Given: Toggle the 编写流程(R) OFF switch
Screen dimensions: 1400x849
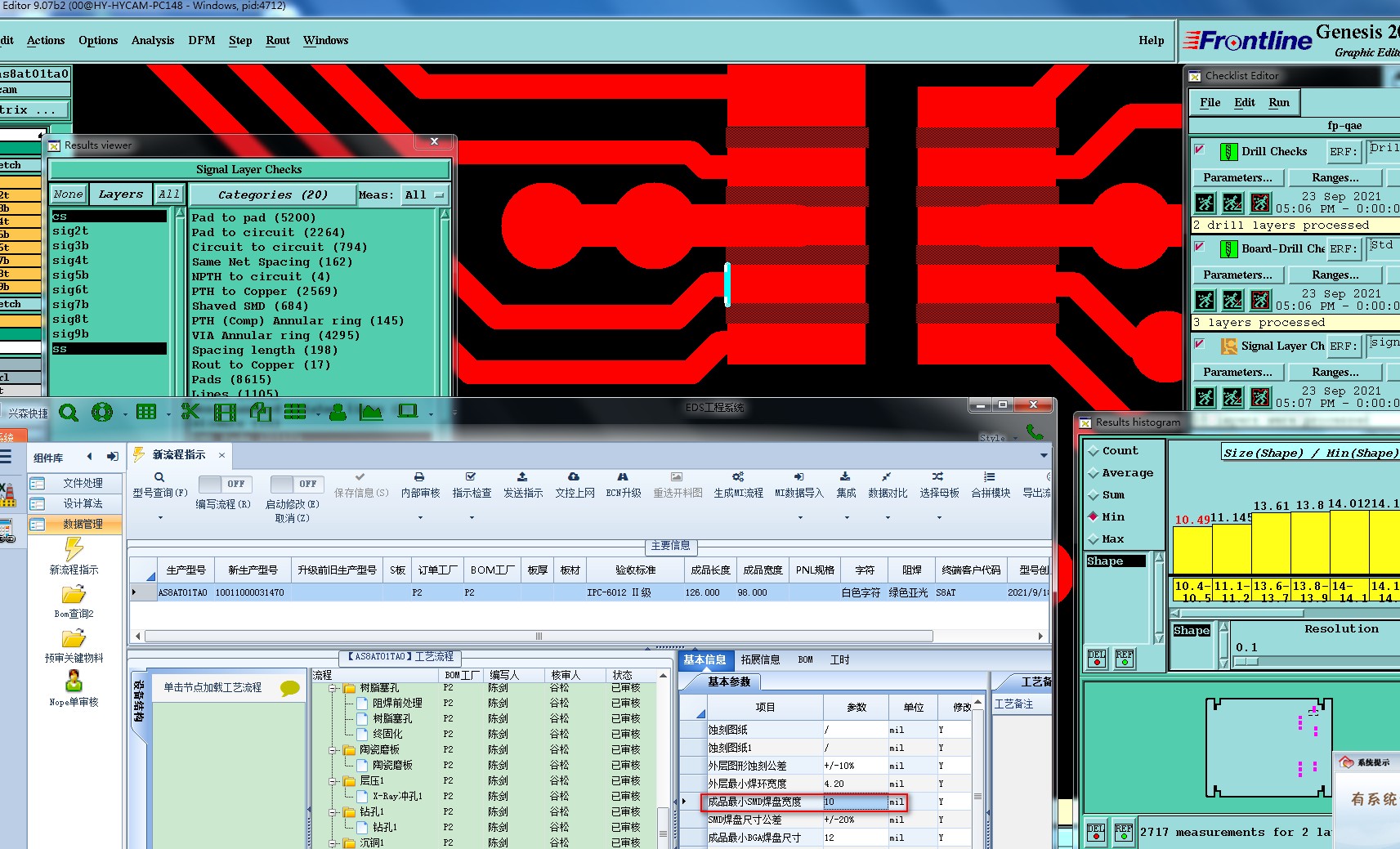Looking at the screenshot, I should point(225,484).
